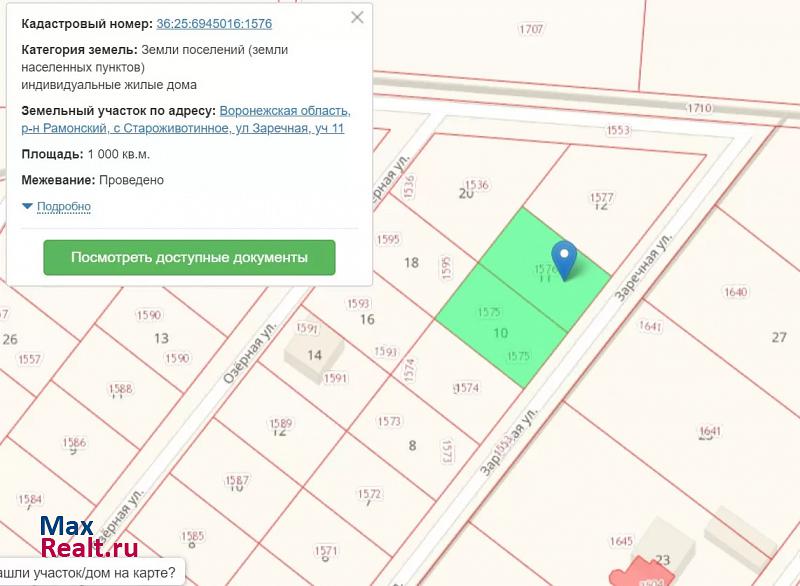
Task: Click the parcel numbered 27
Action: tap(779, 337)
